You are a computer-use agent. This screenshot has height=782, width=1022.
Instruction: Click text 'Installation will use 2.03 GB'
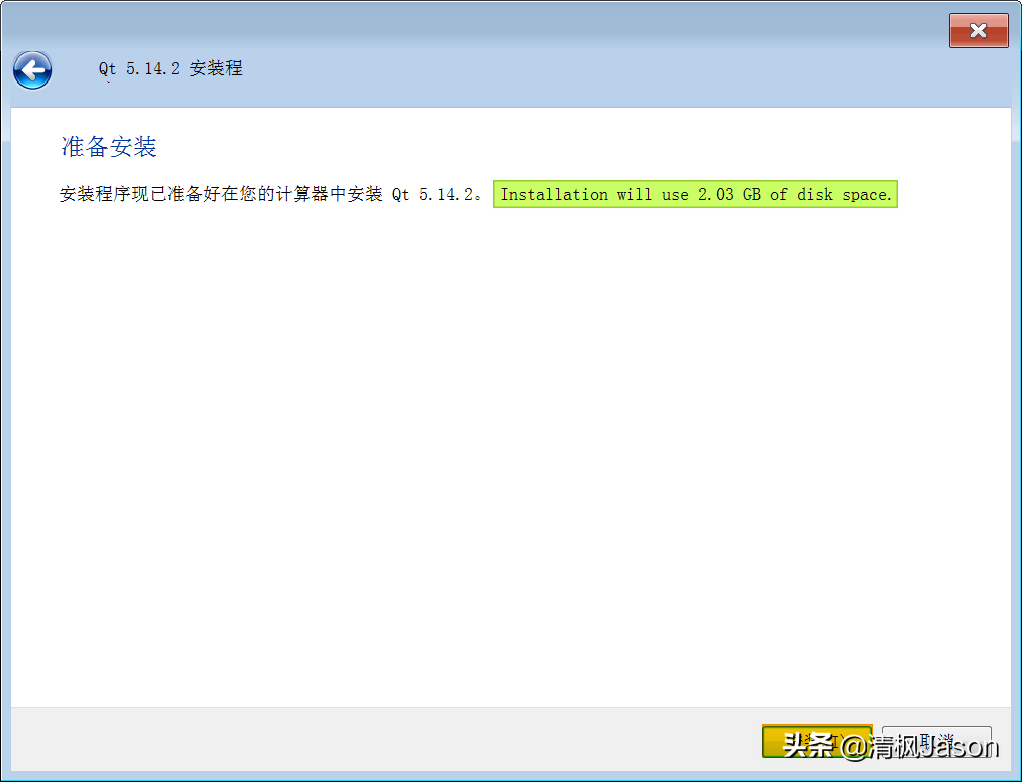tap(630, 195)
